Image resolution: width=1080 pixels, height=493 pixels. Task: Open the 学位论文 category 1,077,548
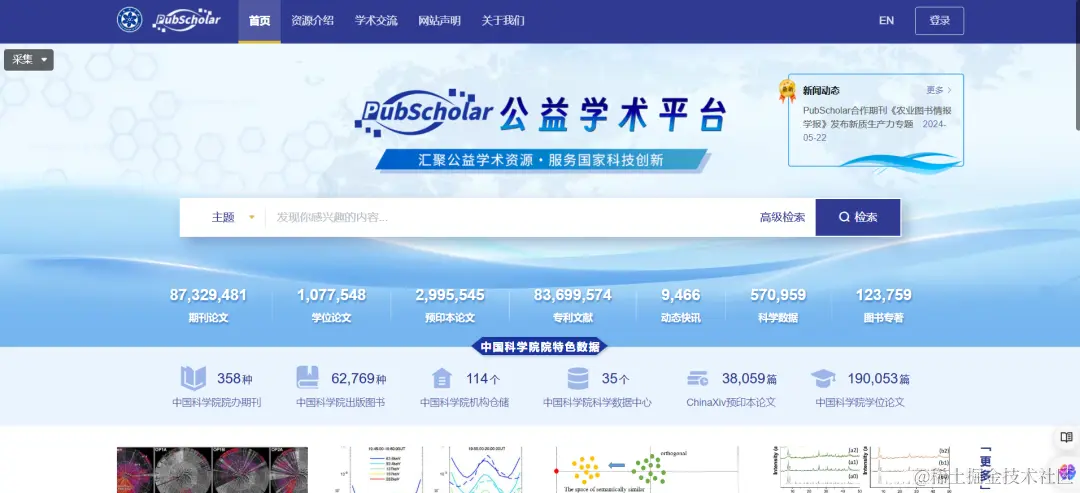[x=331, y=305]
